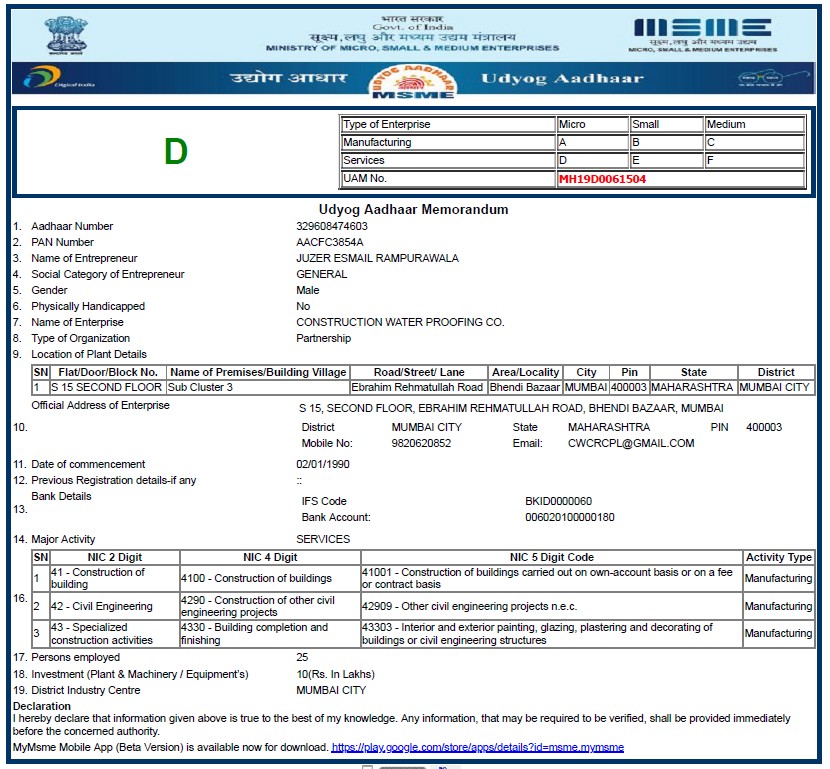Click the Ministry of Micro, Small & Medium Enterprises title
The image size is (830, 769).
pos(412,48)
